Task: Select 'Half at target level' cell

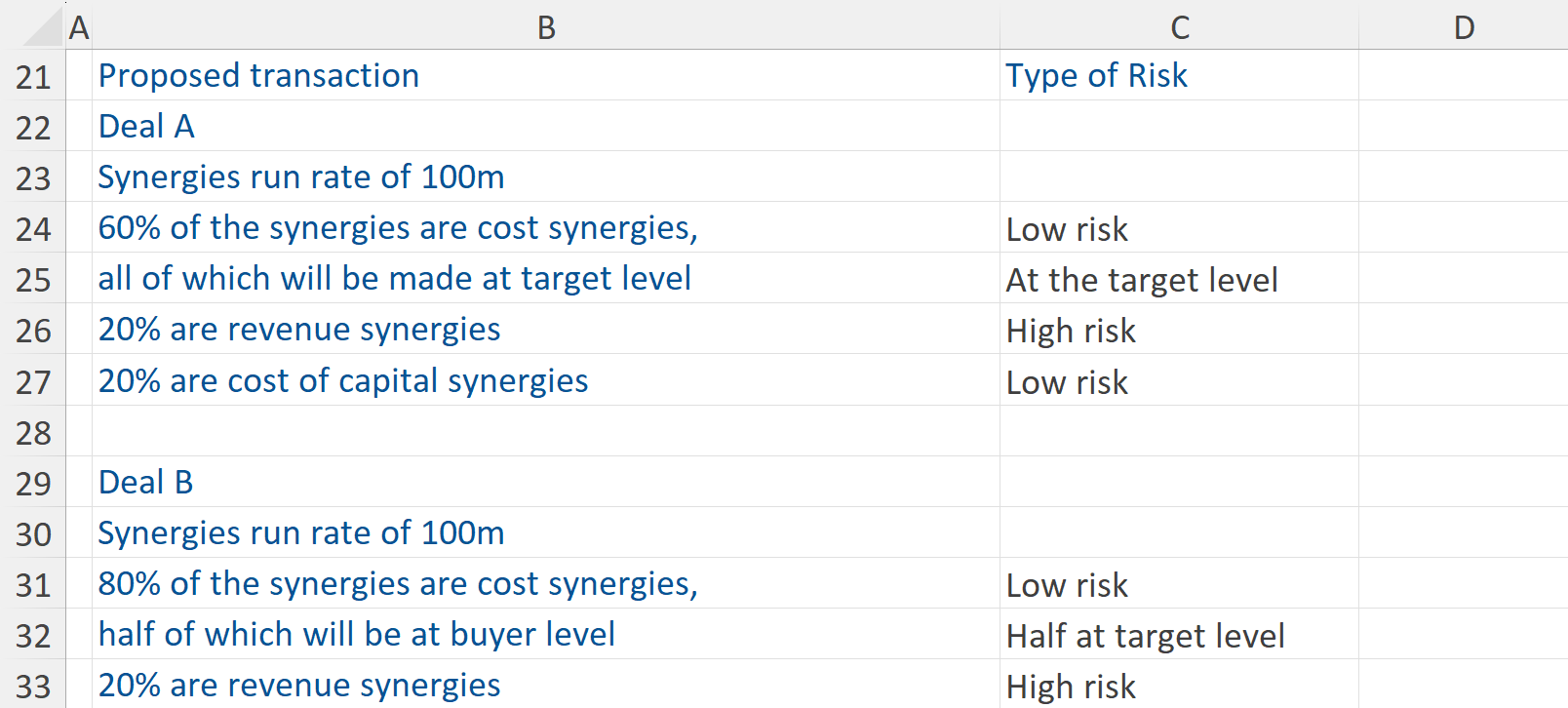Action: pos(1145,636)
